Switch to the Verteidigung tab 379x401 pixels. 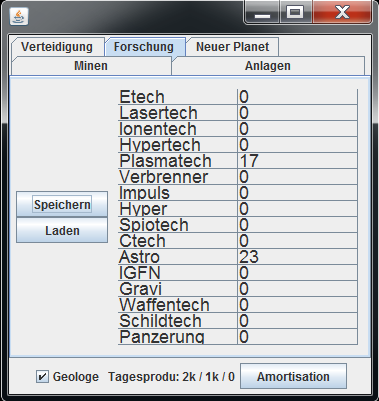pyautogui.click(x=57, y=47)
